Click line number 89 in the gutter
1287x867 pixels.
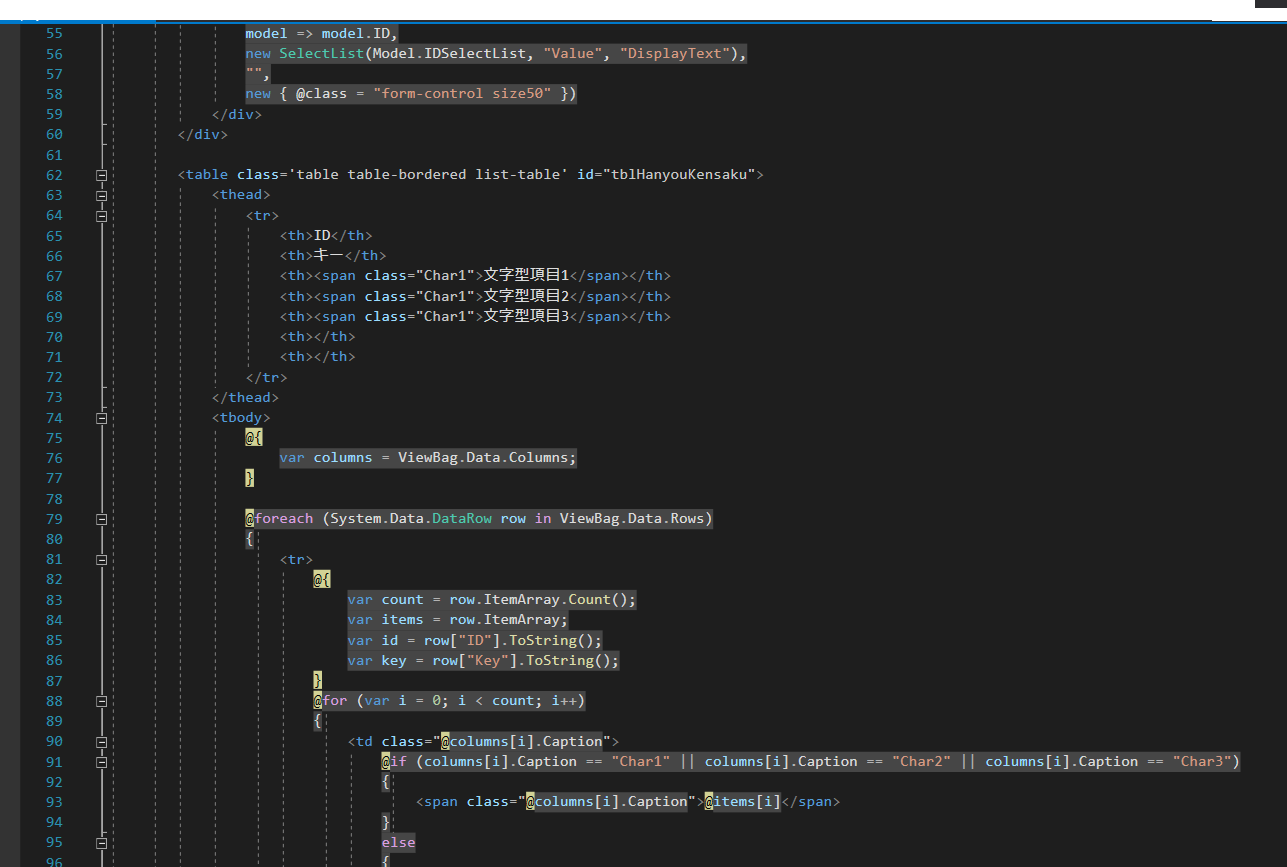coord(54,721)
